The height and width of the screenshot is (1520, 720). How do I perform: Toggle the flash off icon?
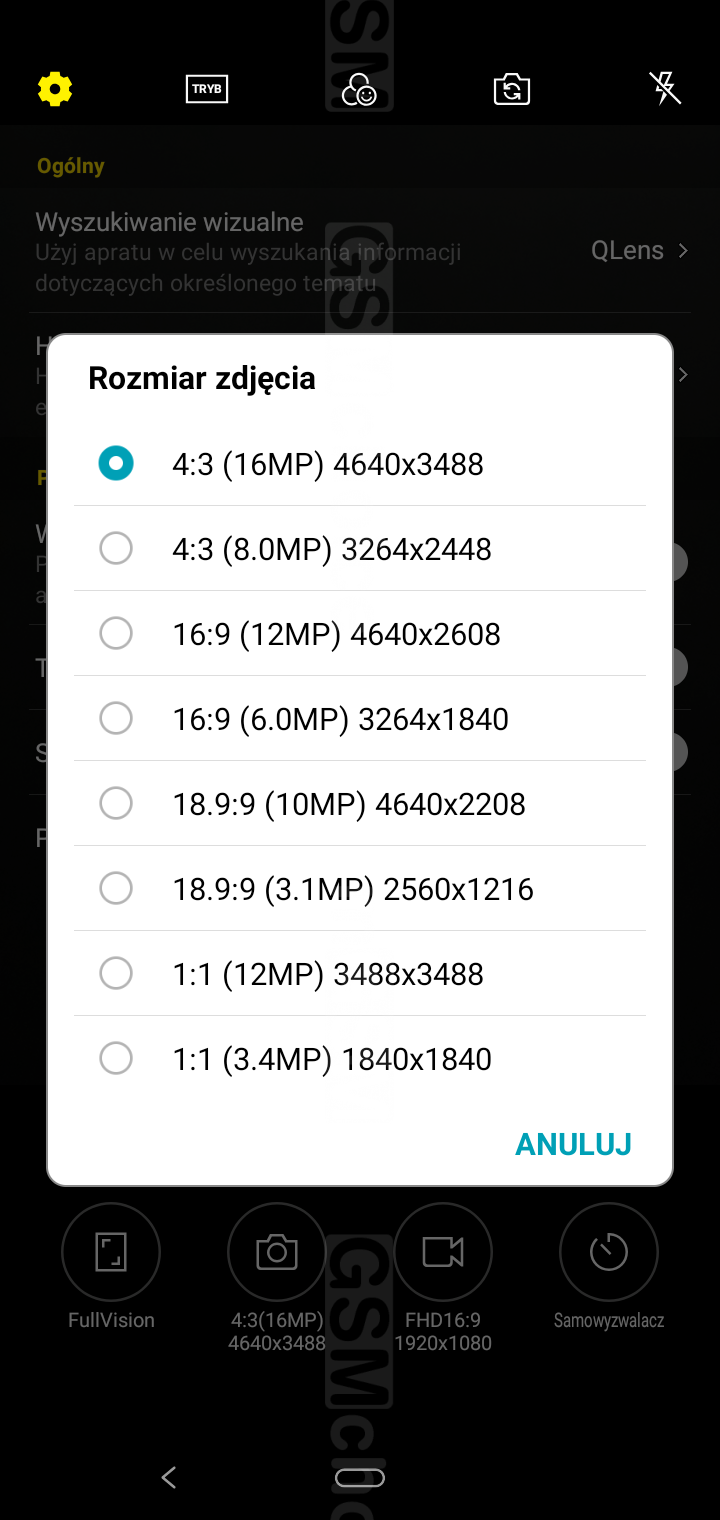665,89
